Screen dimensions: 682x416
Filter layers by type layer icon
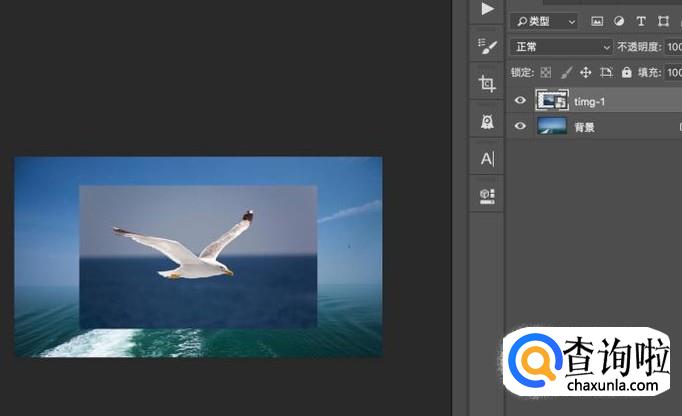point(641,21)
